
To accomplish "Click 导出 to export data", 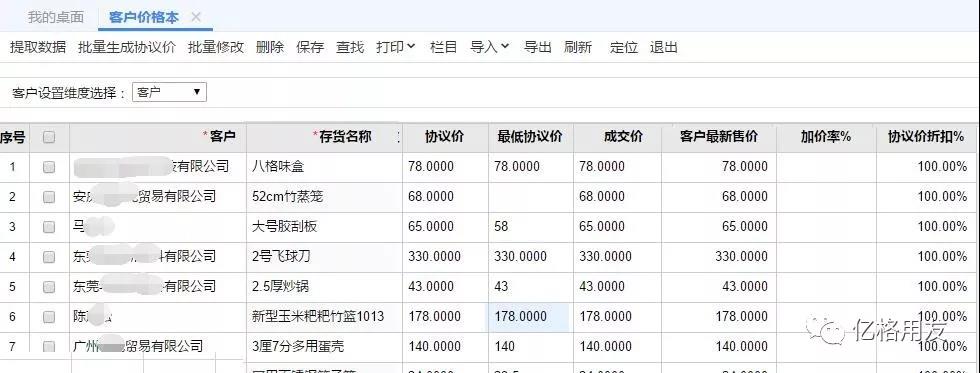I will click(538, 47).
